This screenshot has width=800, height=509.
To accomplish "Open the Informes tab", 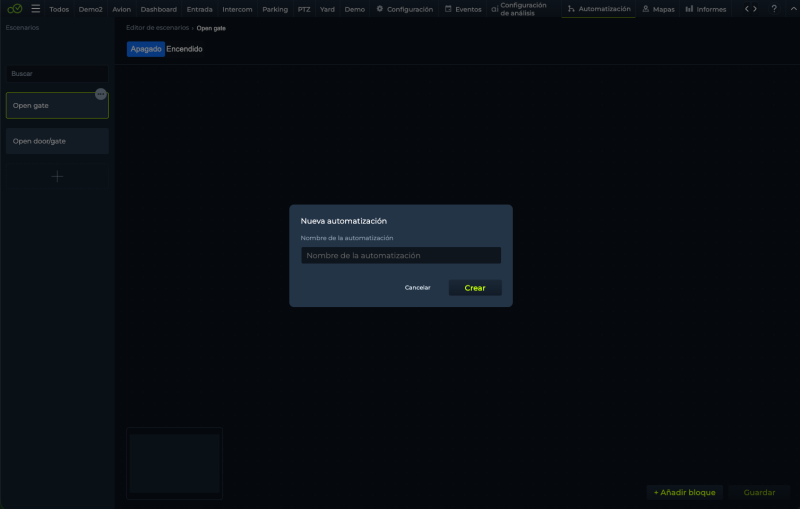I will (x=706, y=9).
